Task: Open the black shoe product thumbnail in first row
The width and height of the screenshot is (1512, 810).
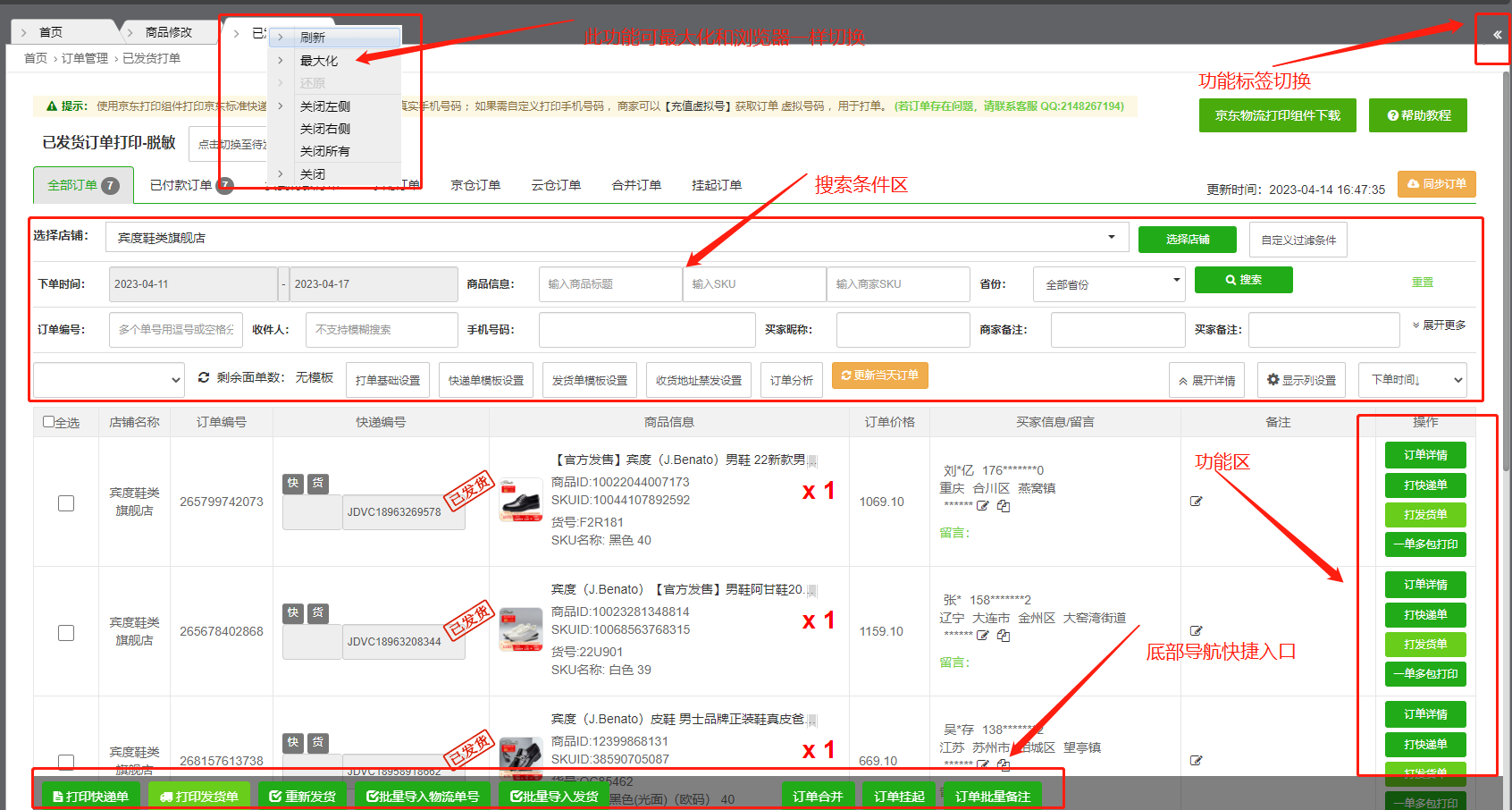Action: (x=521, y=501)
